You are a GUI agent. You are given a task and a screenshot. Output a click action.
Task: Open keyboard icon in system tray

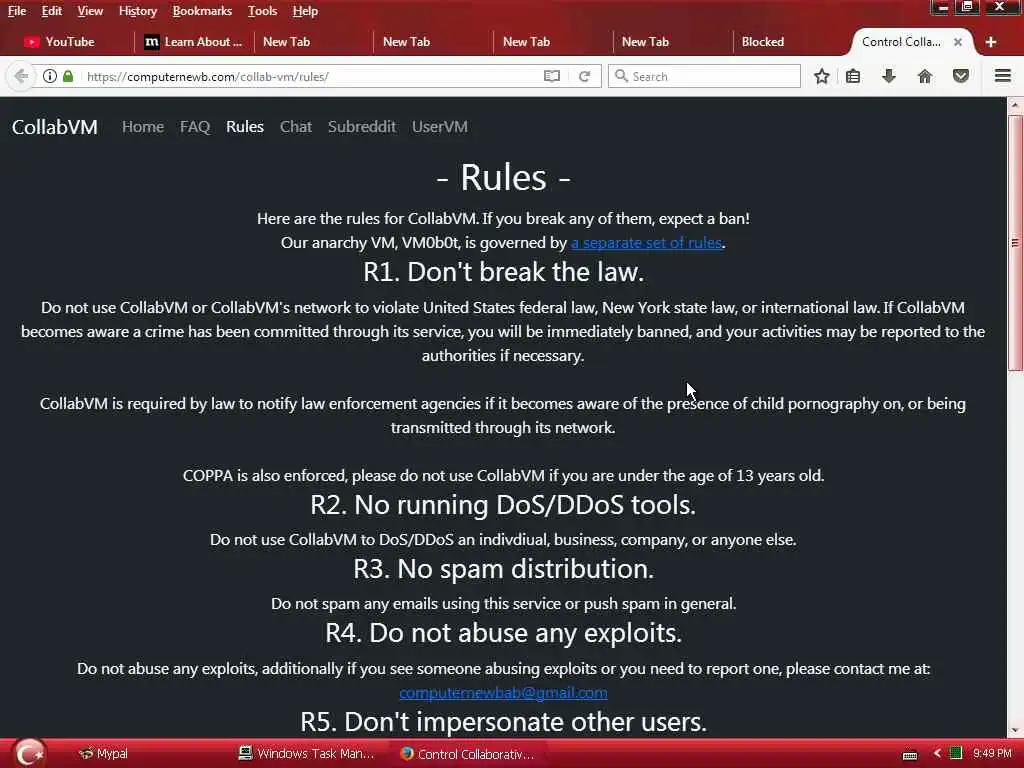click(x=910, y=755)
